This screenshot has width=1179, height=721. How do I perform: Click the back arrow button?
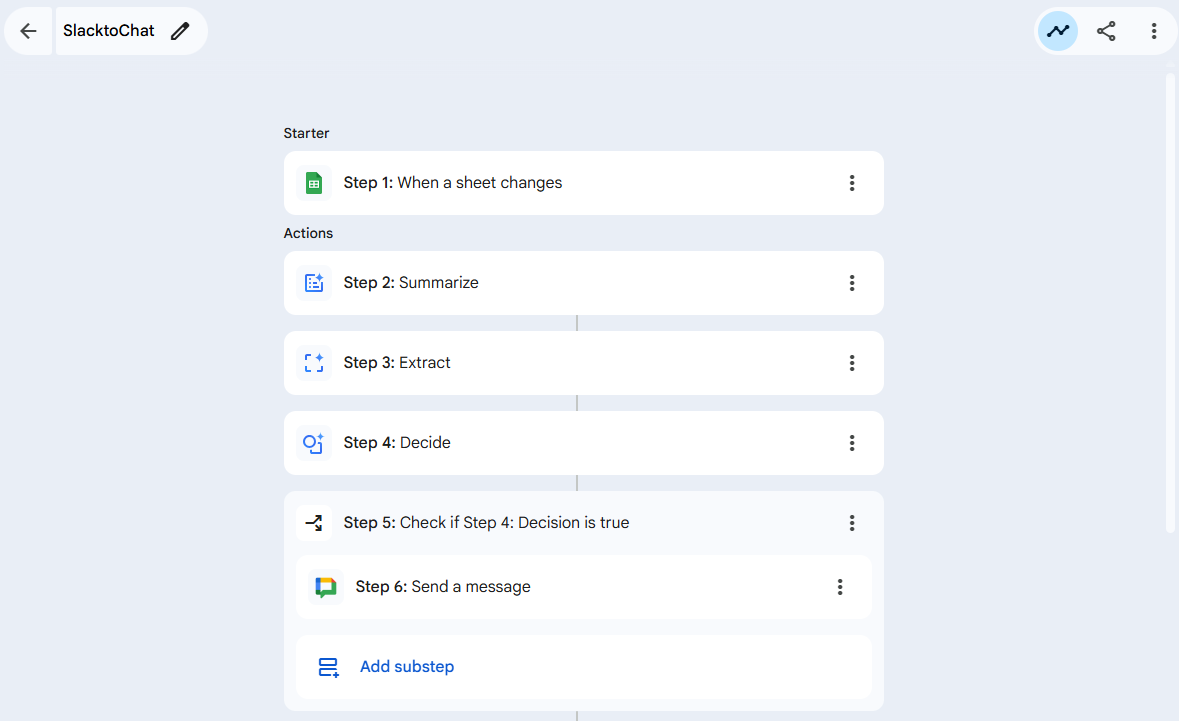tap(28, 31)
